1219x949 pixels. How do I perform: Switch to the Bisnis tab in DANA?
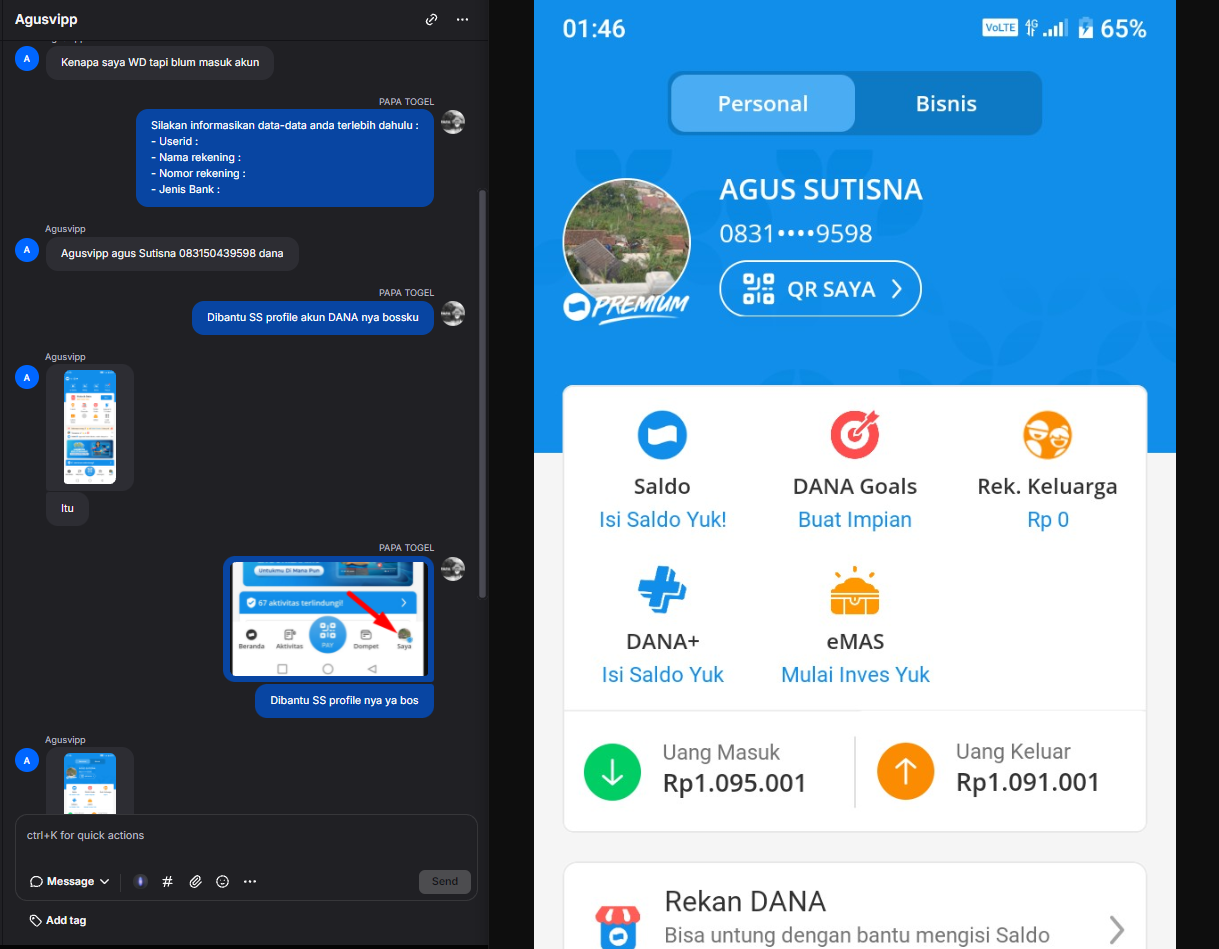[946, 103]
